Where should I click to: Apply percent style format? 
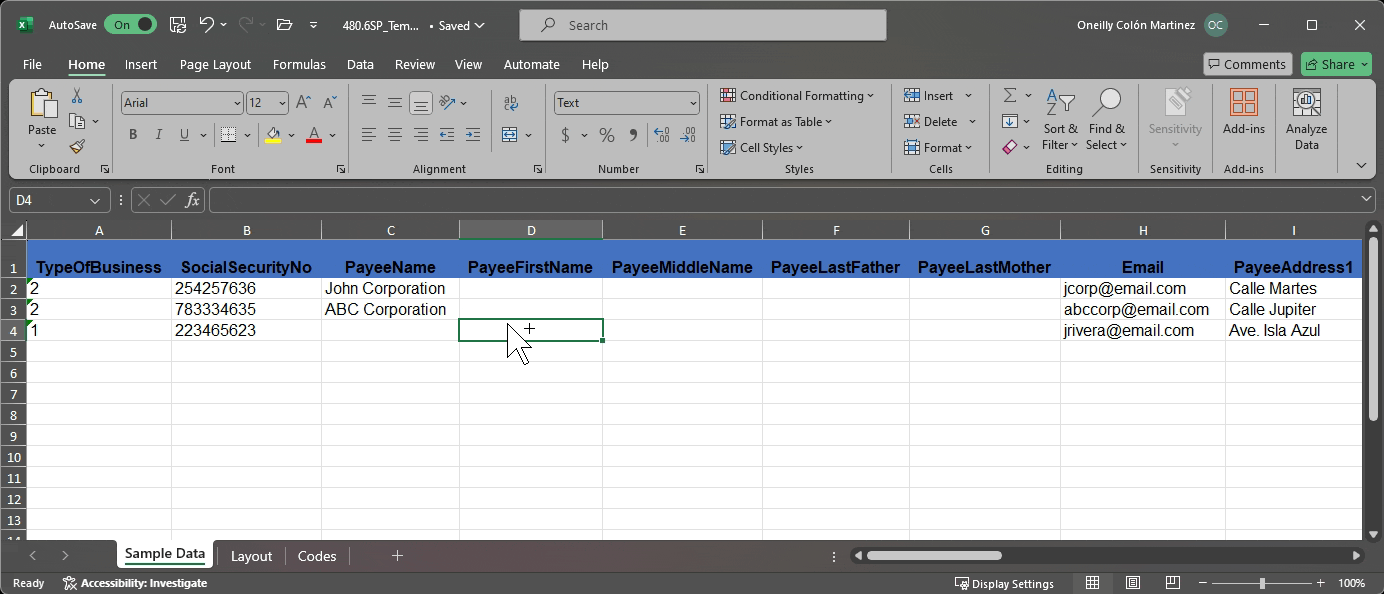(607, 134)
